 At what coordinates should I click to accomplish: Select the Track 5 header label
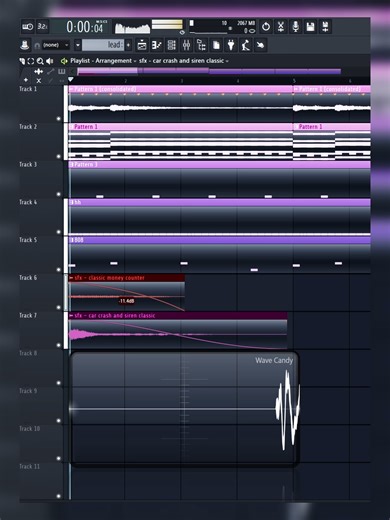coord(28,240)
